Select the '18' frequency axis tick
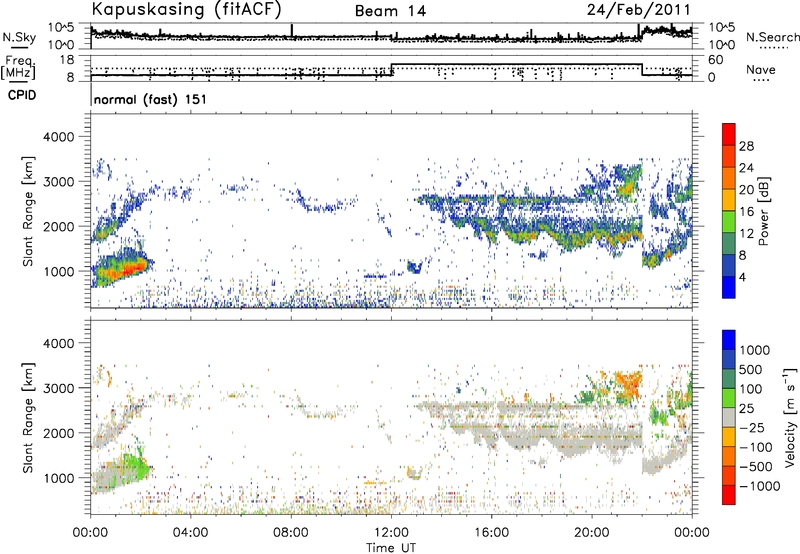This screenshot has width=800, height=554. coord(67,60)
